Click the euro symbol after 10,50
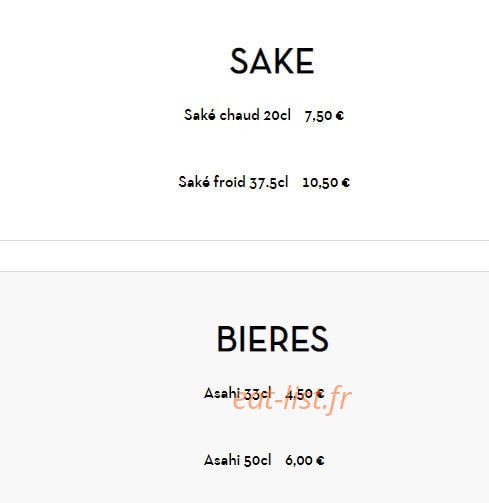 [x=346, y=182]
